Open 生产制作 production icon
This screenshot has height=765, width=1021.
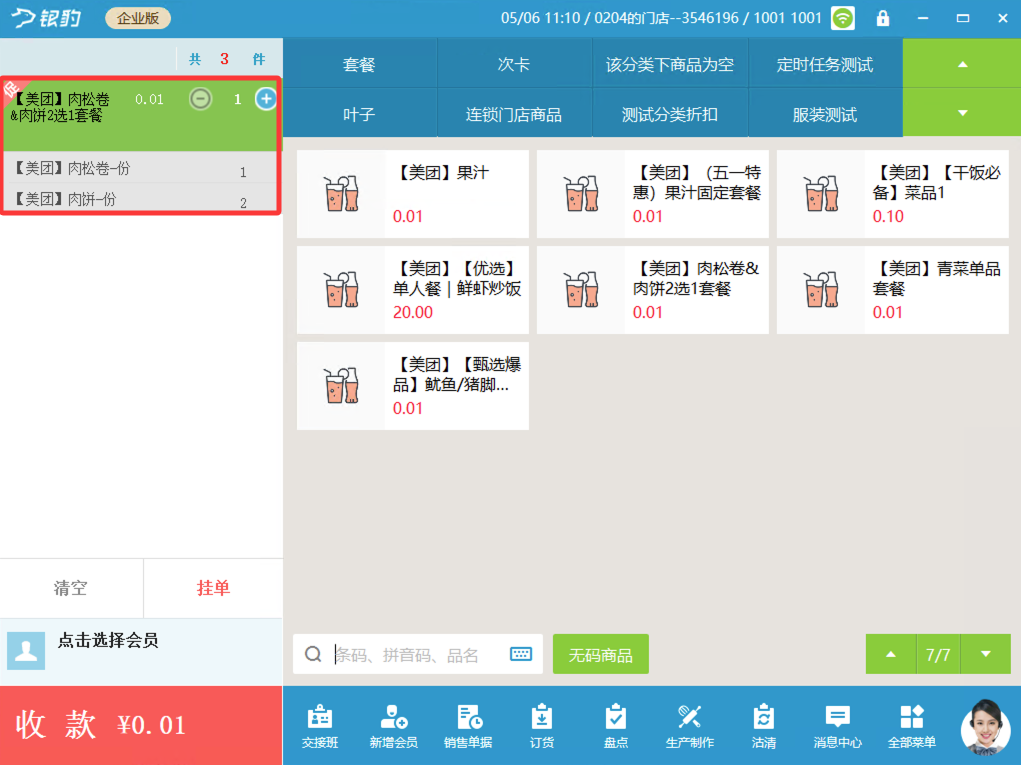tap(690, 725)
